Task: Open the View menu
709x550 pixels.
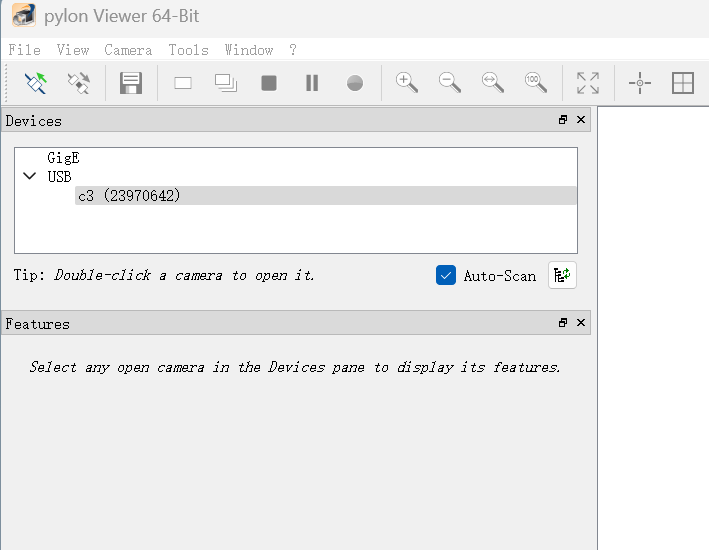Action: pos(73,50)
